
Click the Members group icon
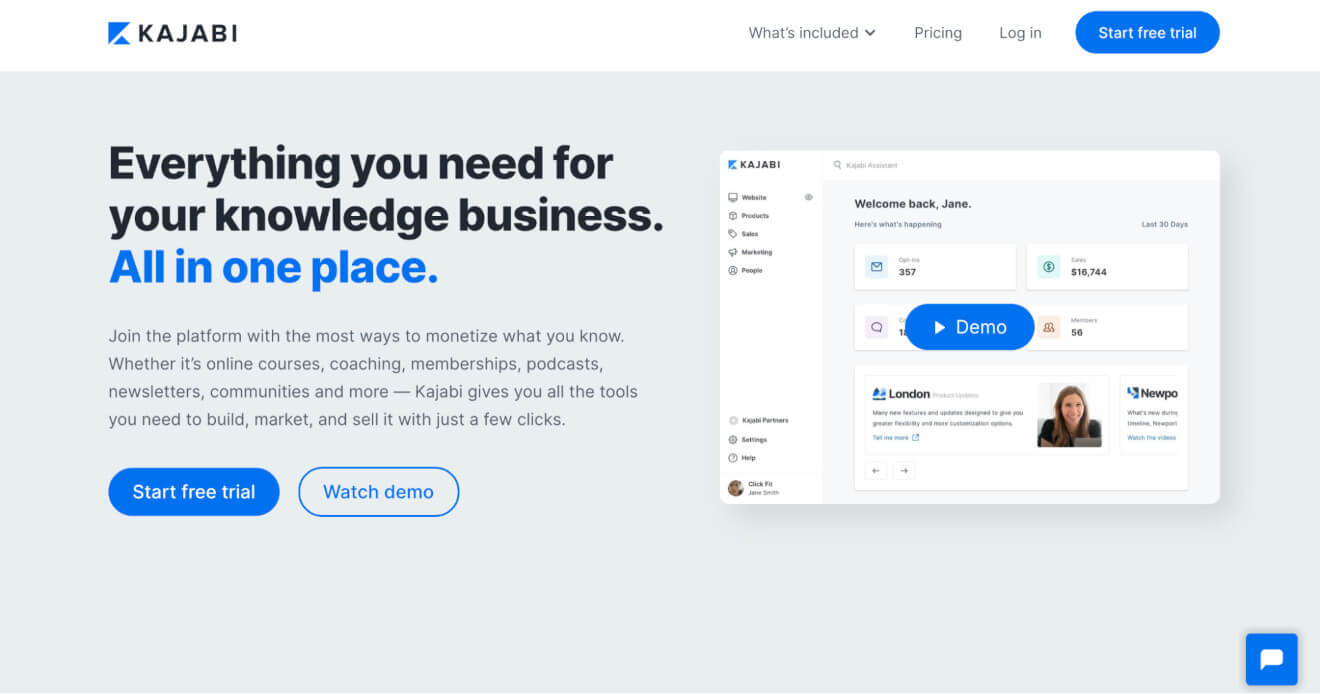point(1049,327)
